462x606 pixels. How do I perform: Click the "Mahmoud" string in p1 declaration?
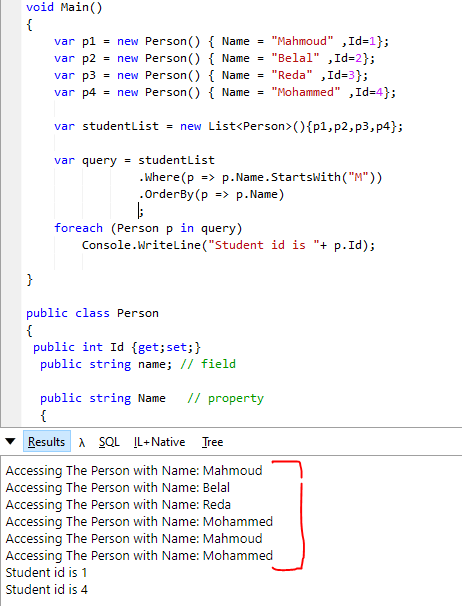click(x=302, y=41)
